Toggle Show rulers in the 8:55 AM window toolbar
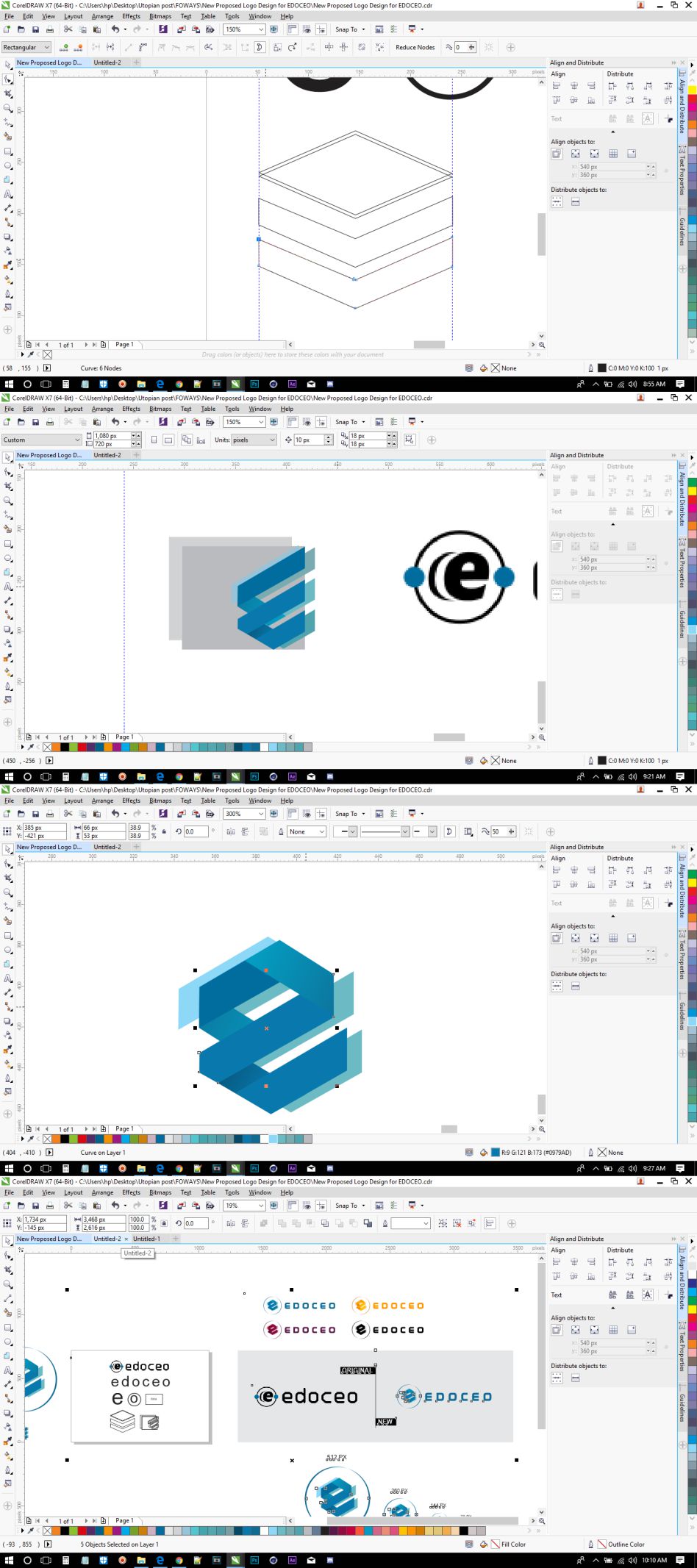This screenshot has width=697, height=1568. coord(293,29)
